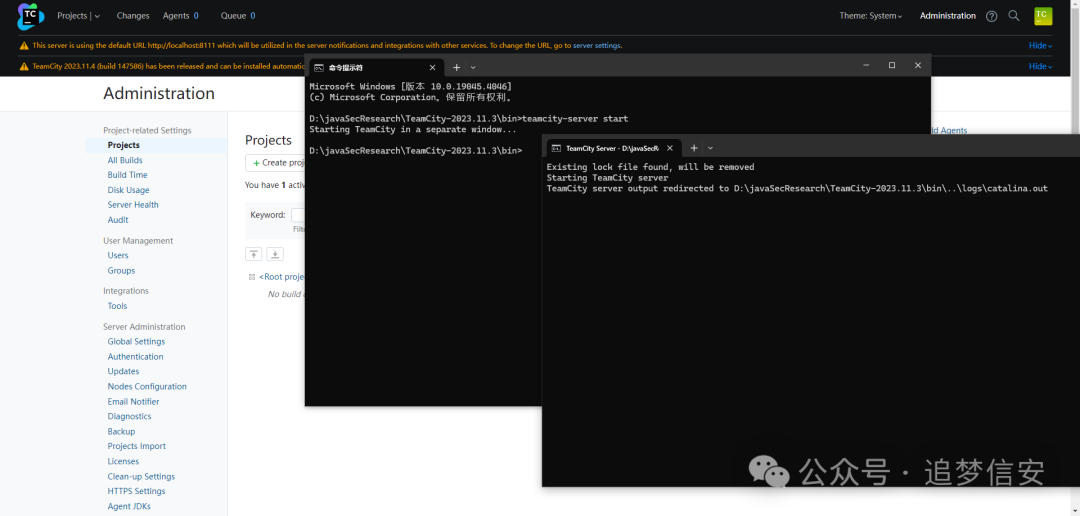Open Global Settings in Server Administration
This screenshot has width=1080, height=516.
pos(136,342)
